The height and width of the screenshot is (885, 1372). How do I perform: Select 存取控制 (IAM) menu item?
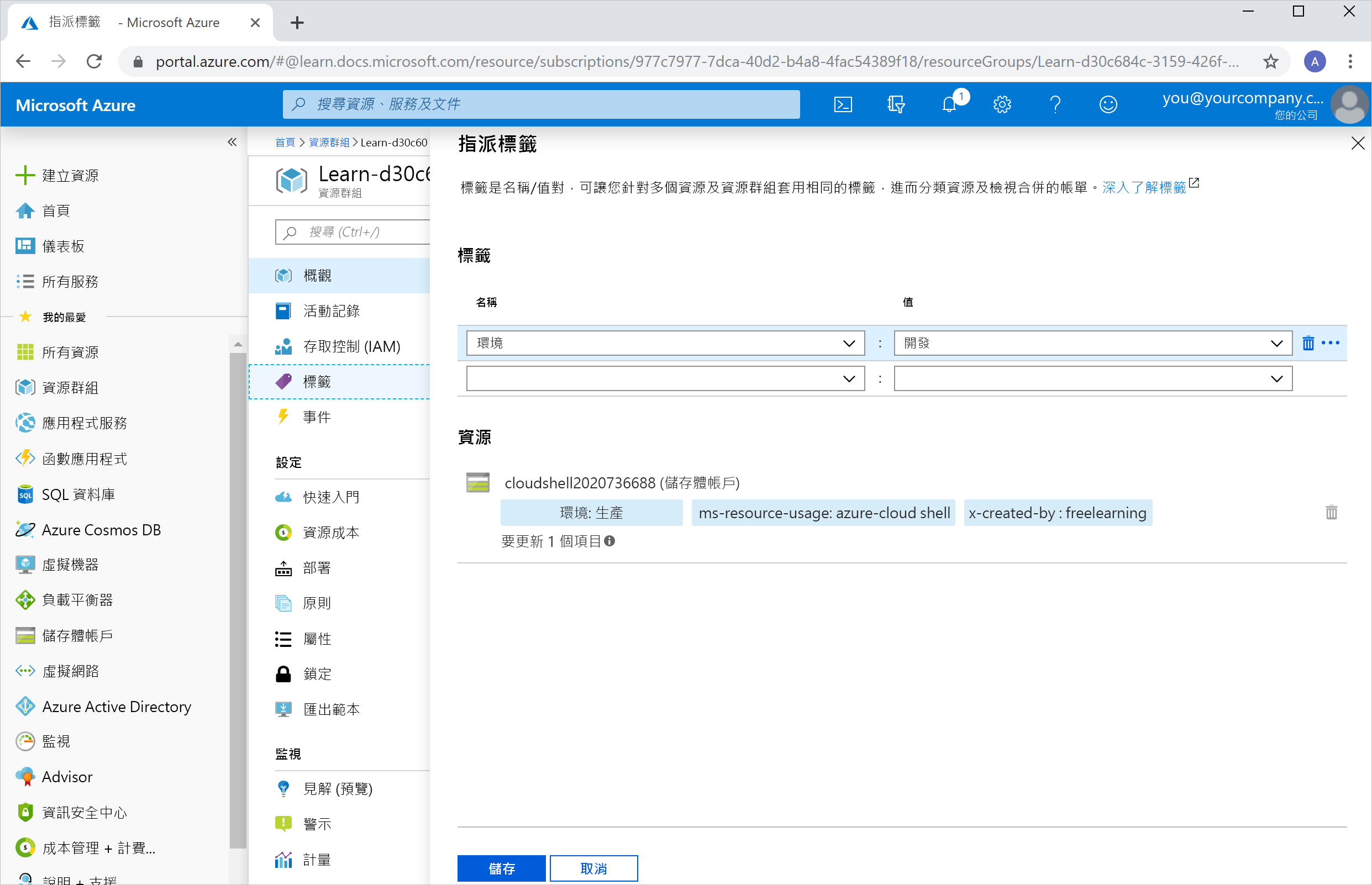(x=339, y=346)
